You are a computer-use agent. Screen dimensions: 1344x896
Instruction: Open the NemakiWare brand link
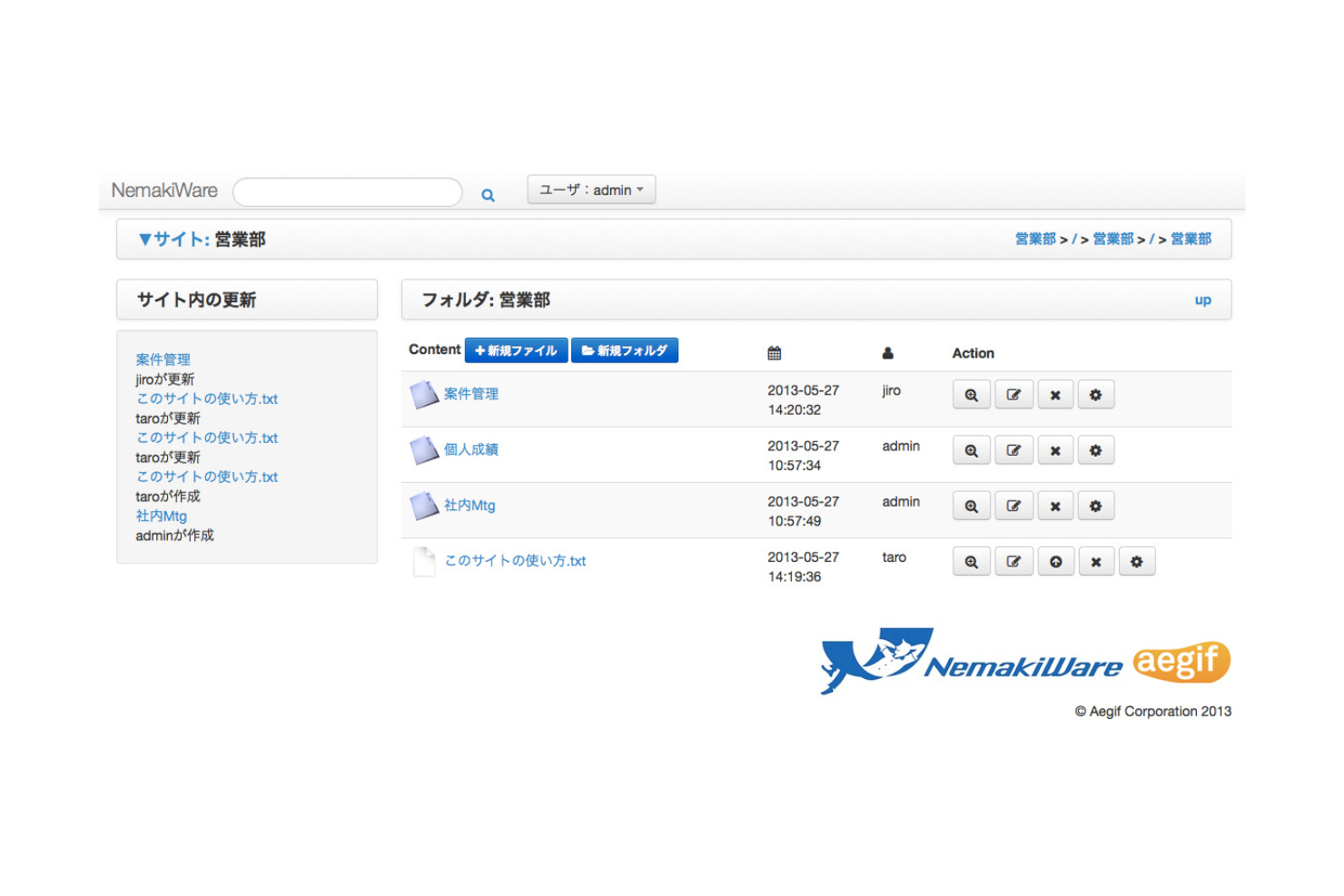point(164,191)
